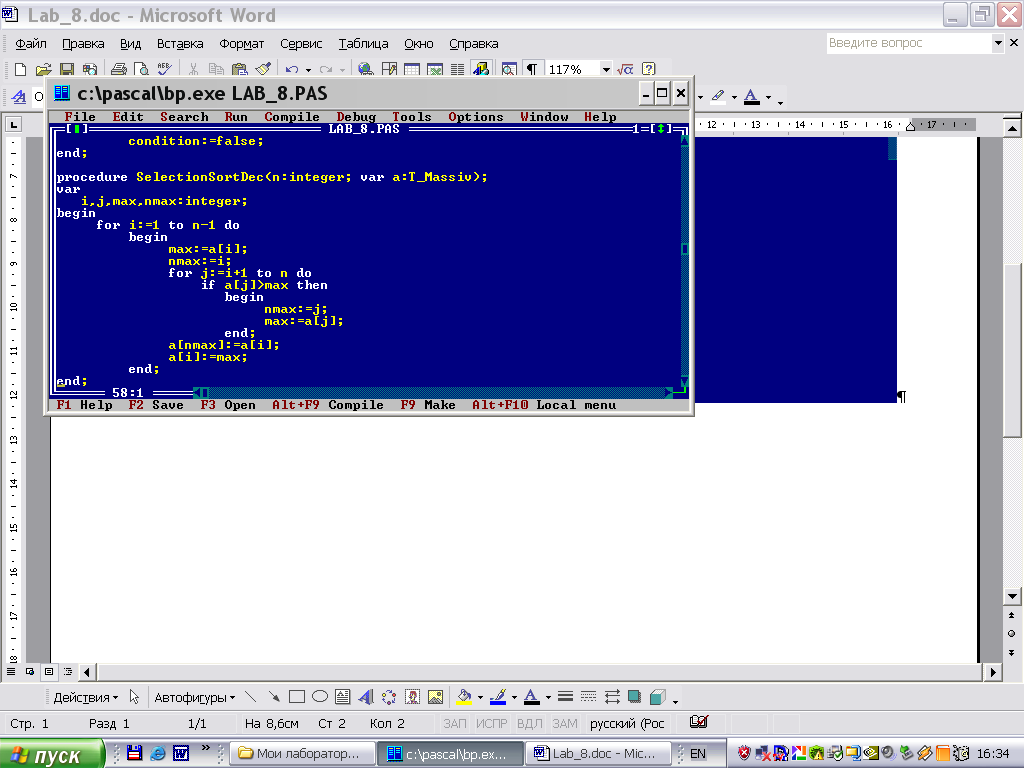Open the Сервис menu

301,44
